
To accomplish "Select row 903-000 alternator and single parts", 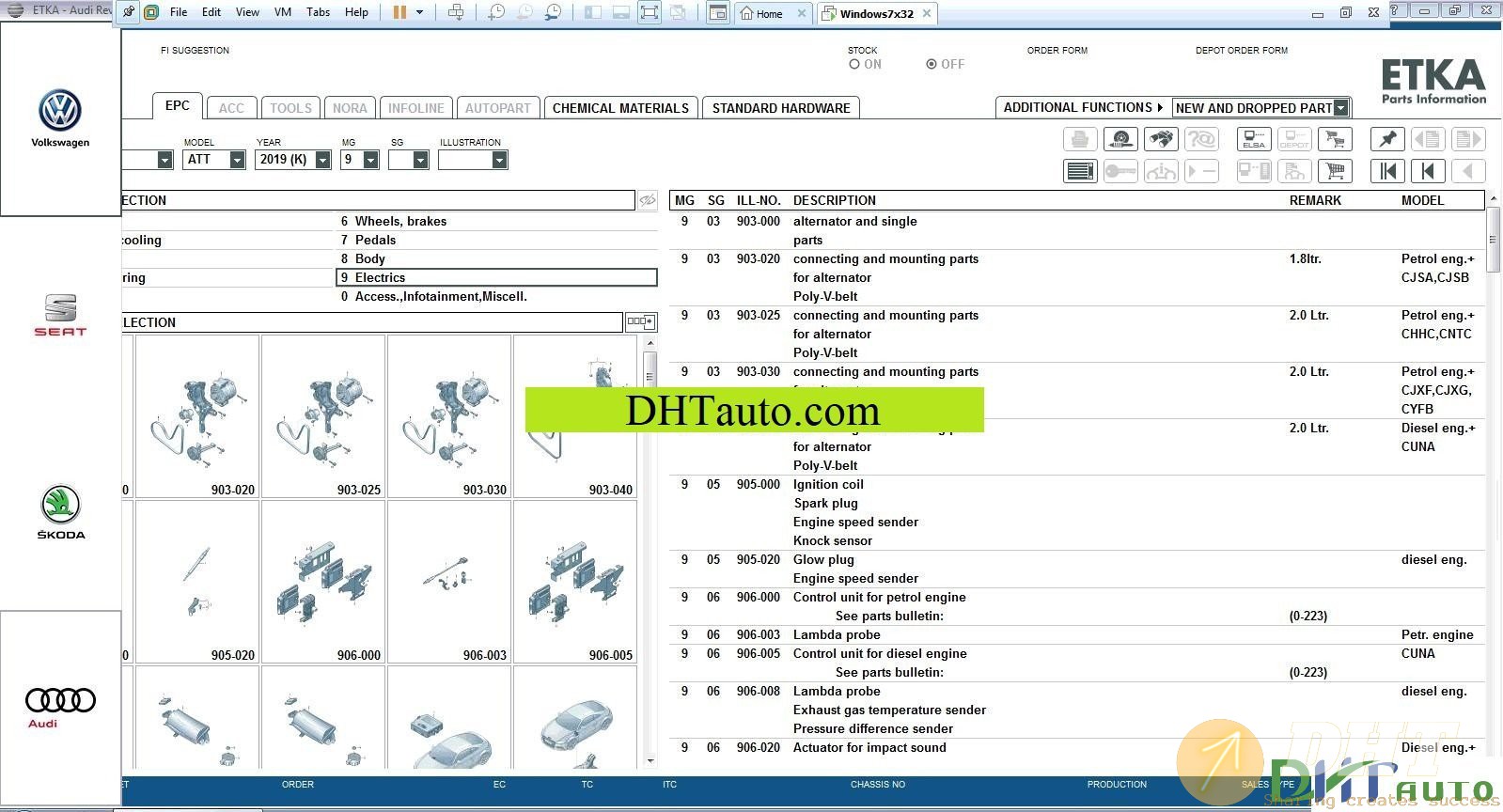I will point(1076,230).
